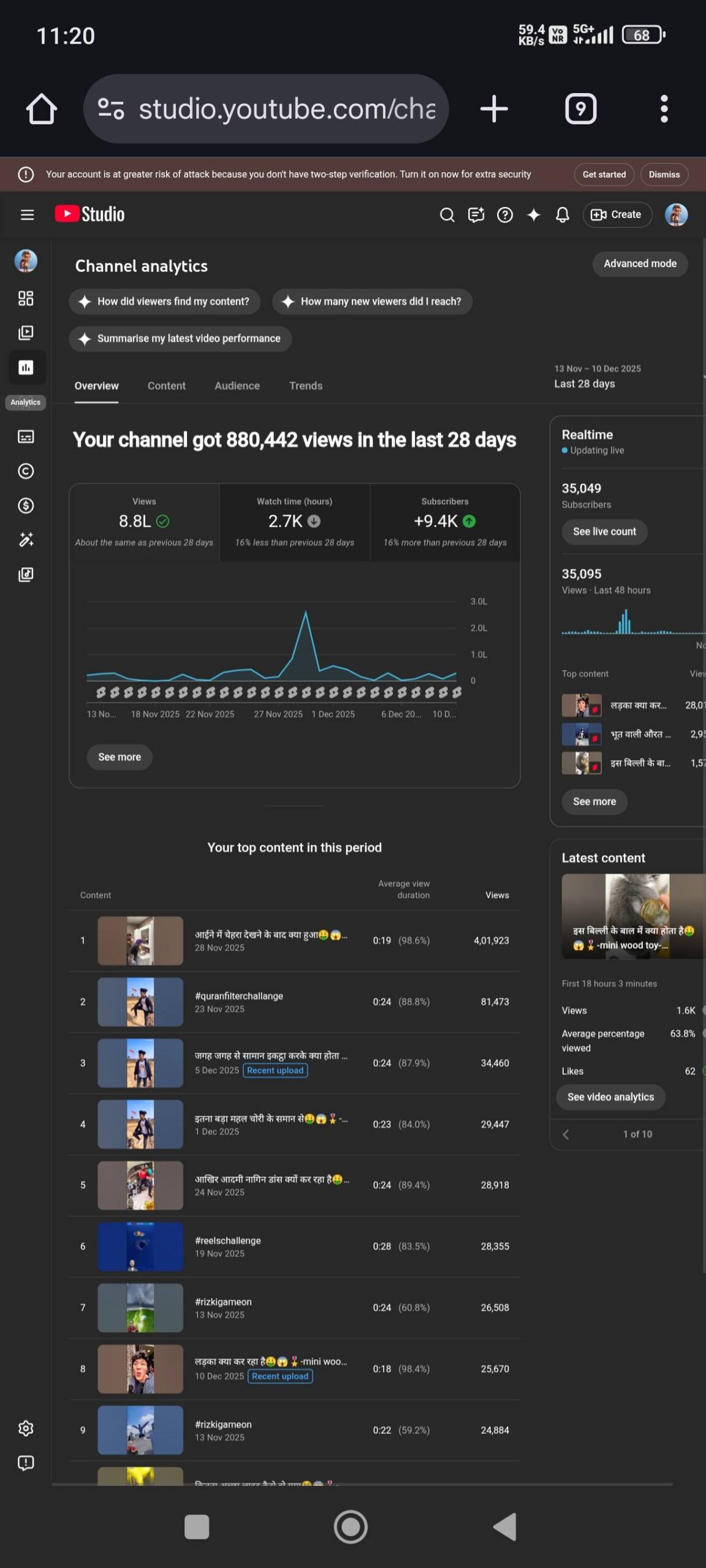
Task: Select the Subscribers metric card
Action: 444,522
